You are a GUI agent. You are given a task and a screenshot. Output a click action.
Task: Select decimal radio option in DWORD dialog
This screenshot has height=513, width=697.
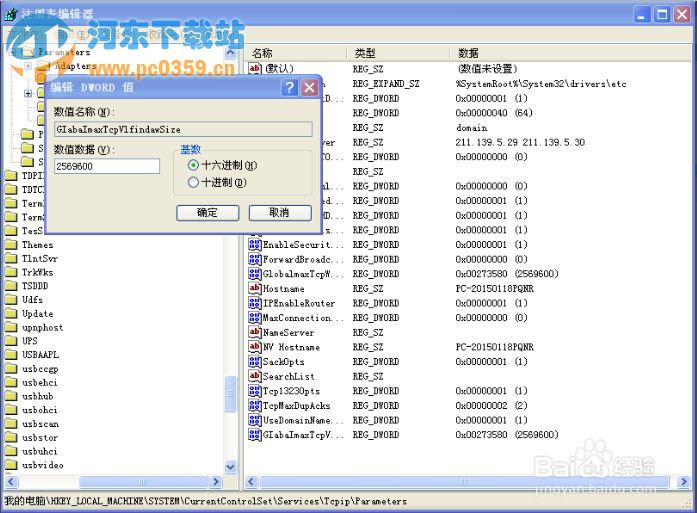193,182
